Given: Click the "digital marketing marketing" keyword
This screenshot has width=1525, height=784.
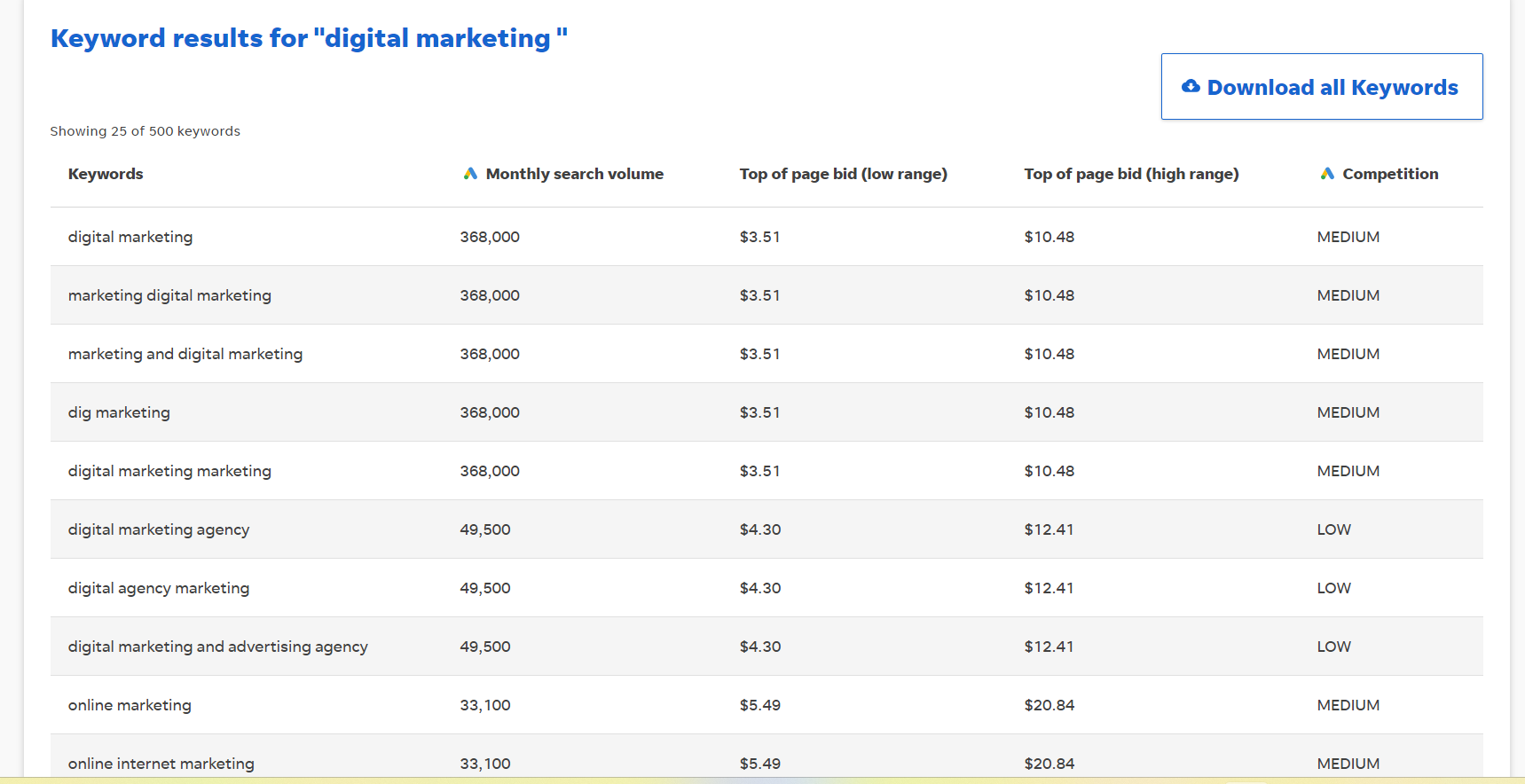Looking at the screenshot, I should pyautogui.click(x=169, y=471).
